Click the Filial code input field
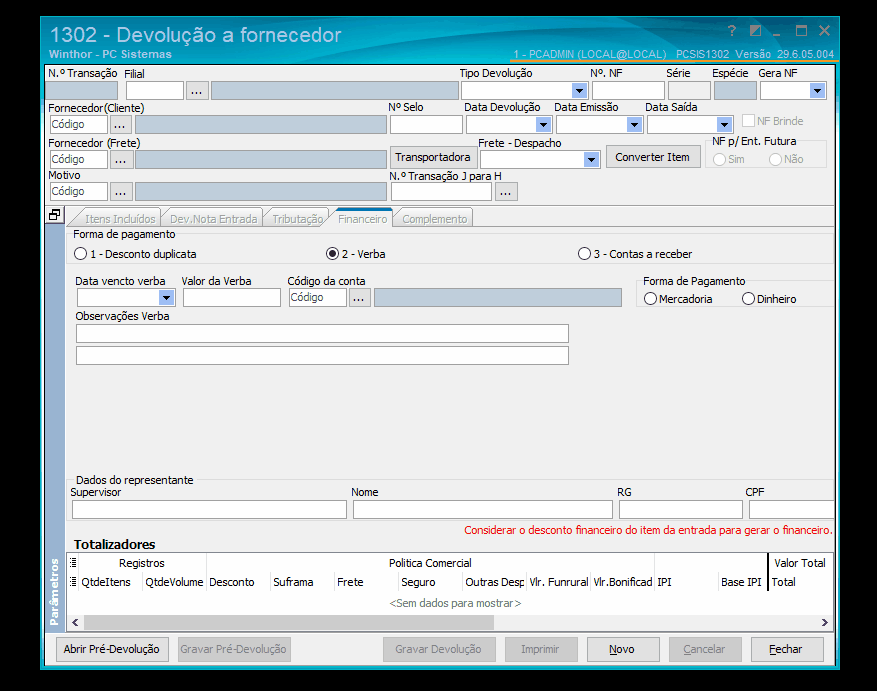The image size is (877, 691). pos(155,91)
